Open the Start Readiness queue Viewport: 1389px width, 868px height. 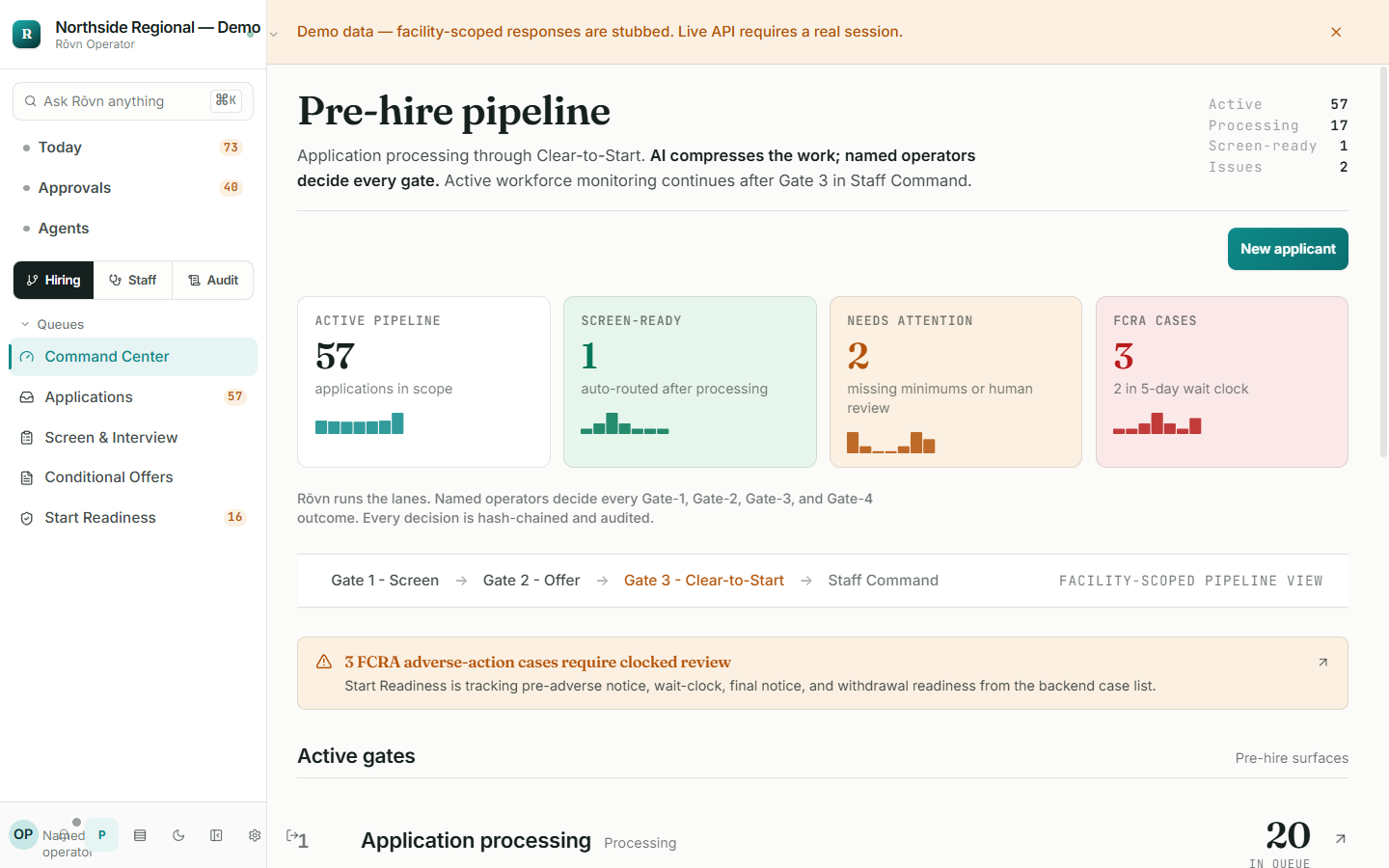point(133,518)
